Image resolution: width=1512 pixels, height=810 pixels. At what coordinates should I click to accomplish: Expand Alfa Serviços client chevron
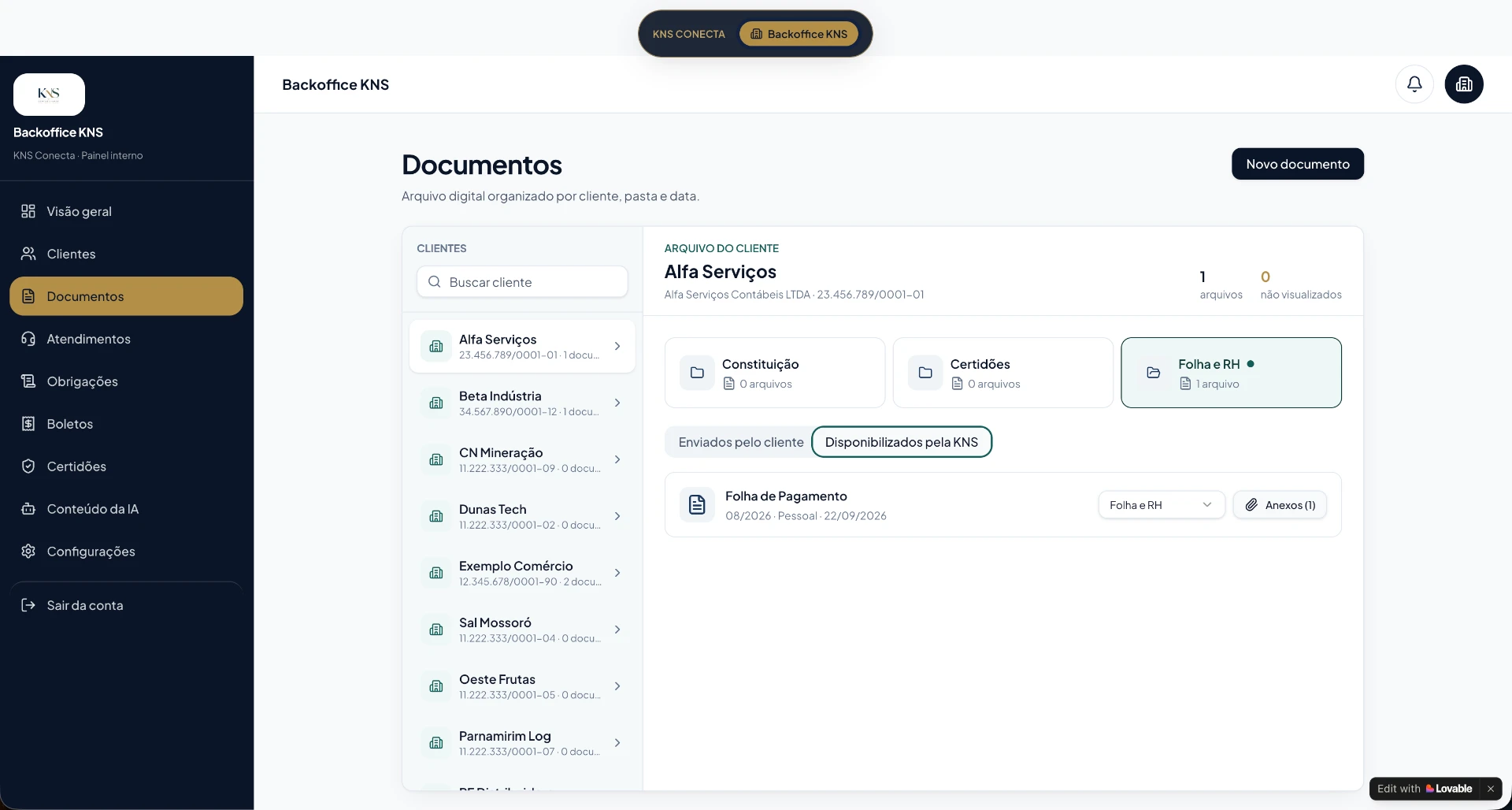[617, 346]
